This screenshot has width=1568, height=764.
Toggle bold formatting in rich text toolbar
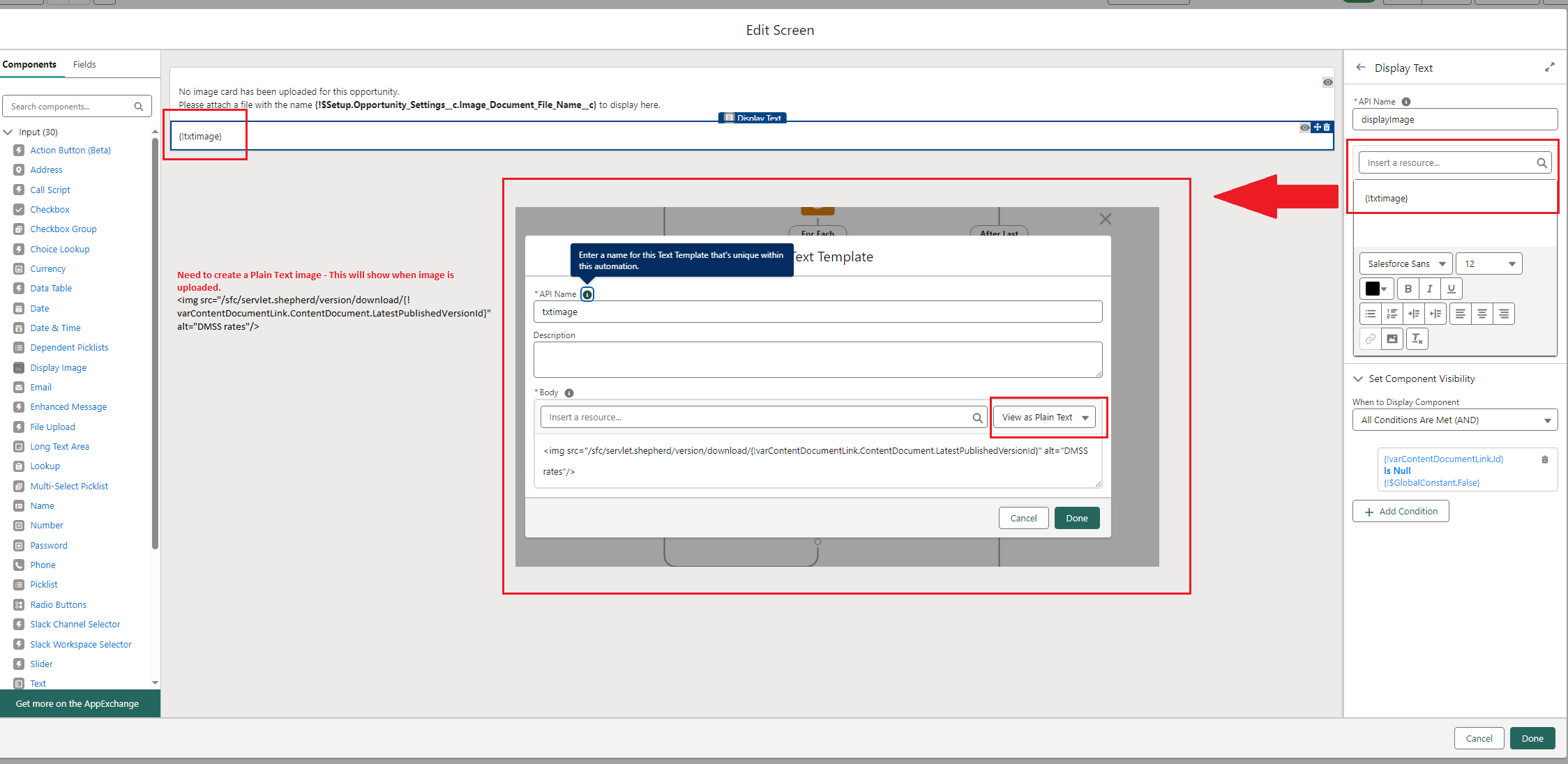[1408, 289]
